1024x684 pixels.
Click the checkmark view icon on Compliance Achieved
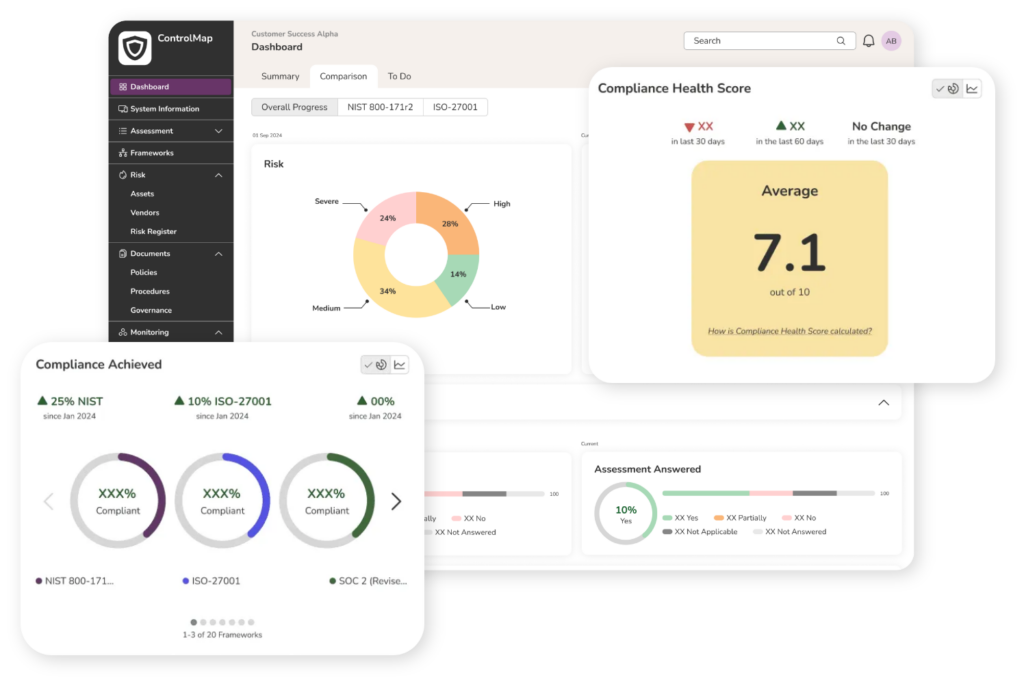368,365
